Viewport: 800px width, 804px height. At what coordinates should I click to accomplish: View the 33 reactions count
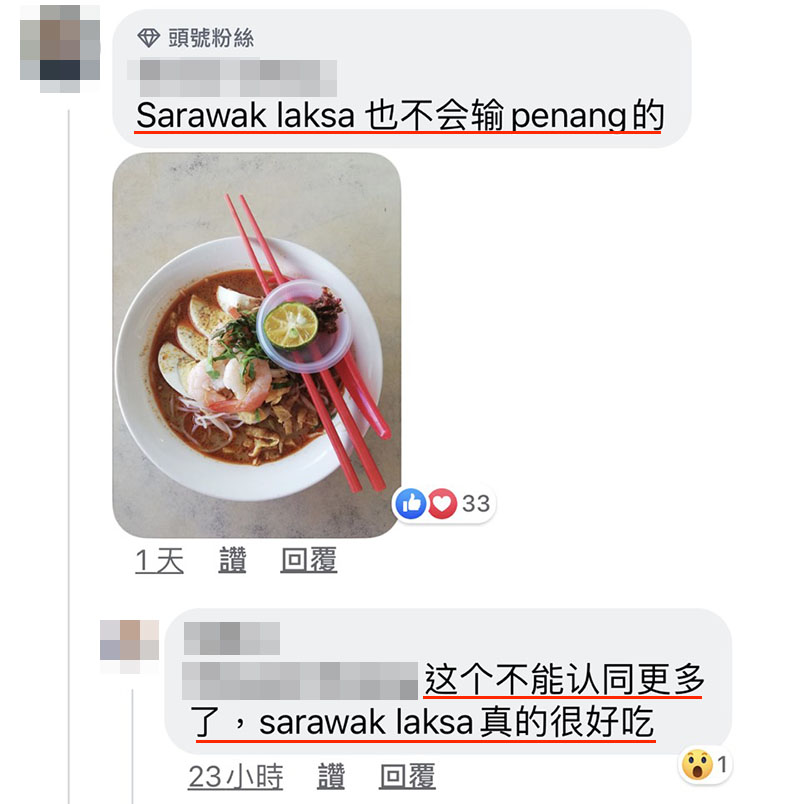point(476,504)
